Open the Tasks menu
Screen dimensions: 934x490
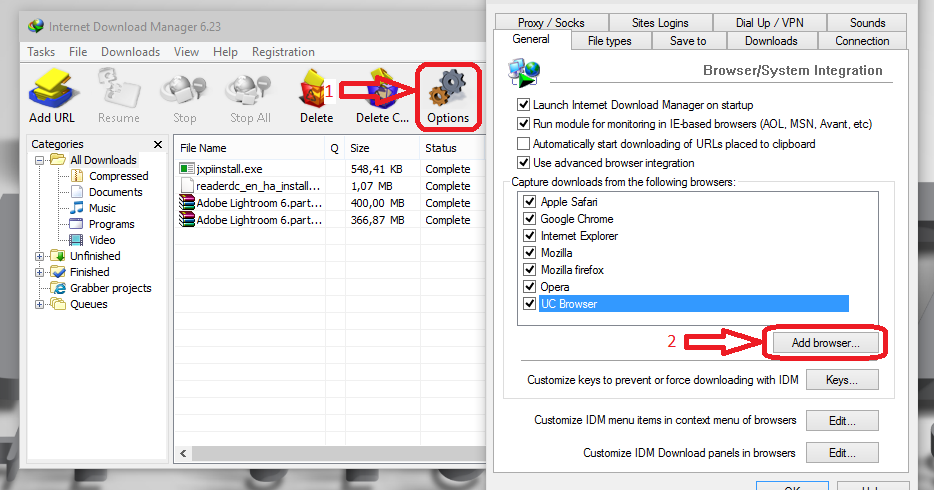pos(41,52)
